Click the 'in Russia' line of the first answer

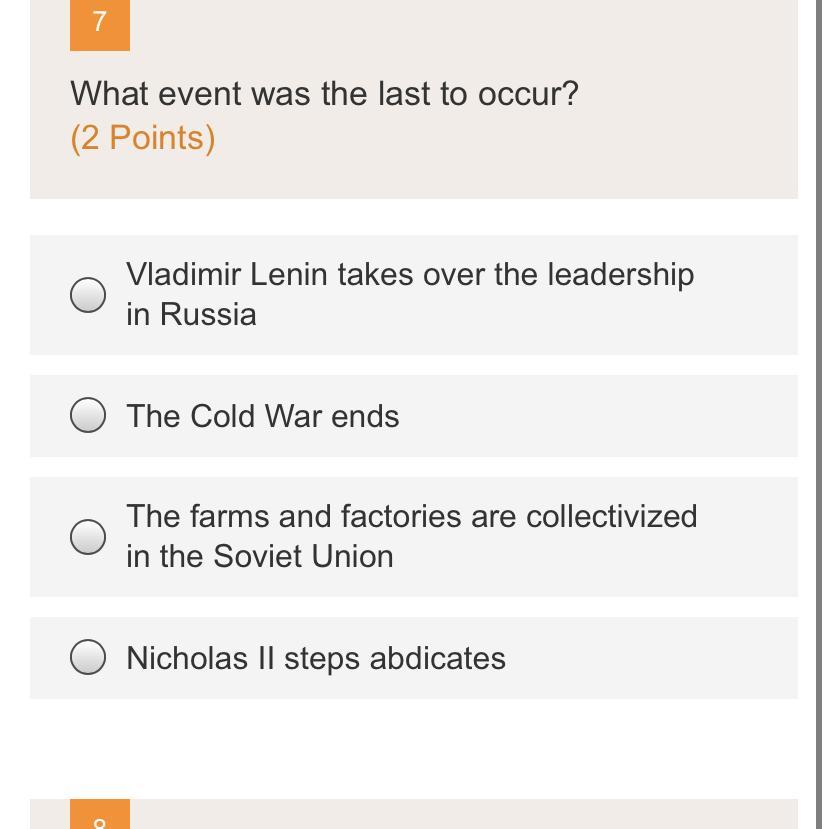tap(191, 314)
